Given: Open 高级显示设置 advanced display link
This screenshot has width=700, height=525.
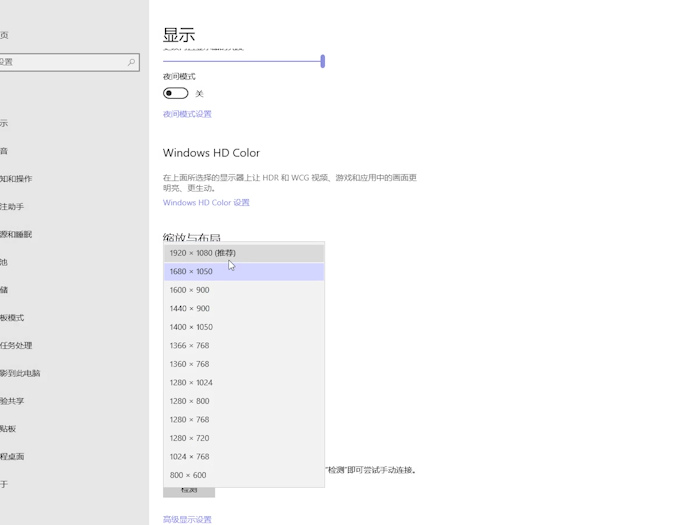Looking at the screenshot, I should (187, 520).
